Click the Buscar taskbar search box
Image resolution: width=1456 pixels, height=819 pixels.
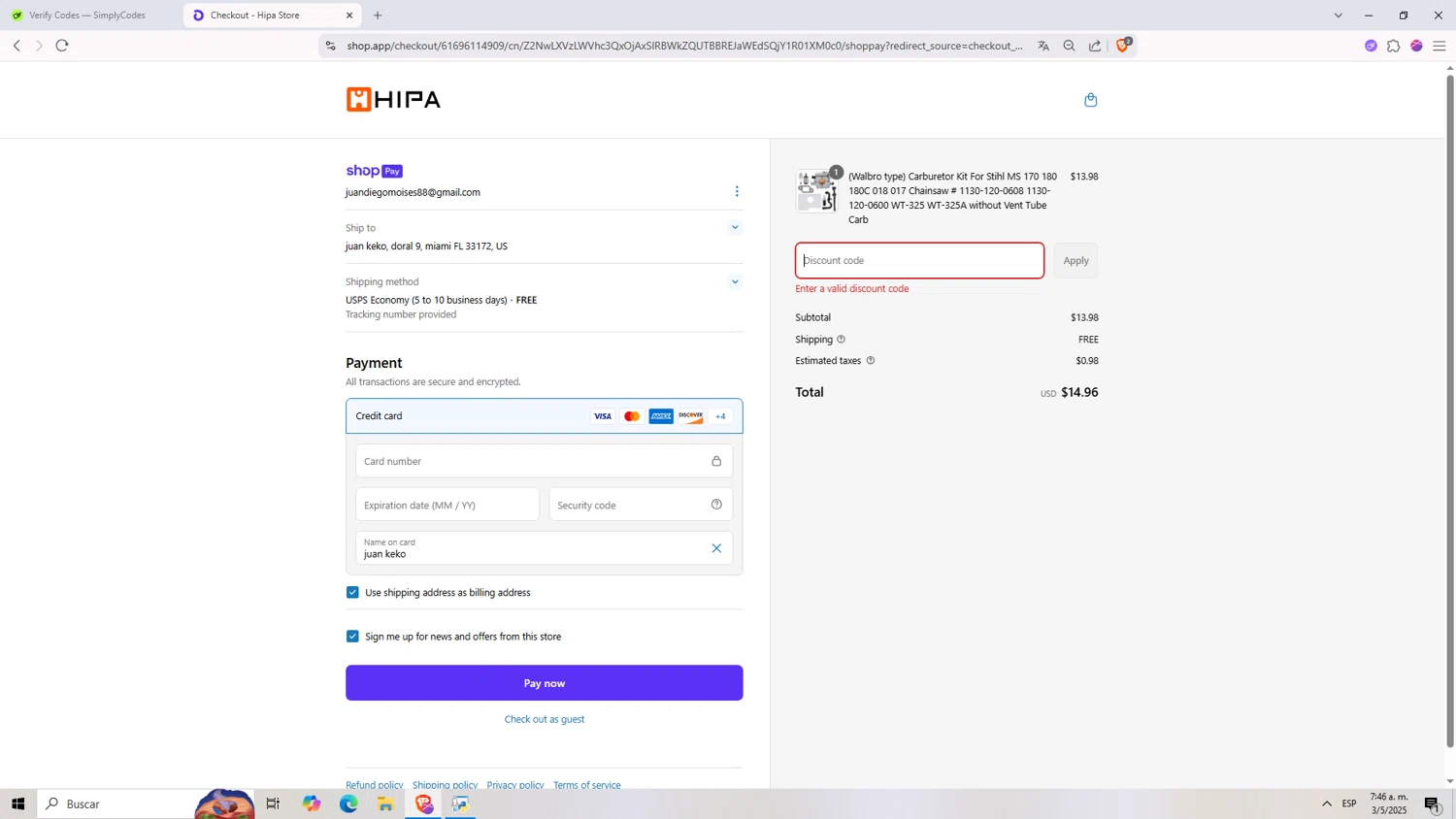point(146,803)
